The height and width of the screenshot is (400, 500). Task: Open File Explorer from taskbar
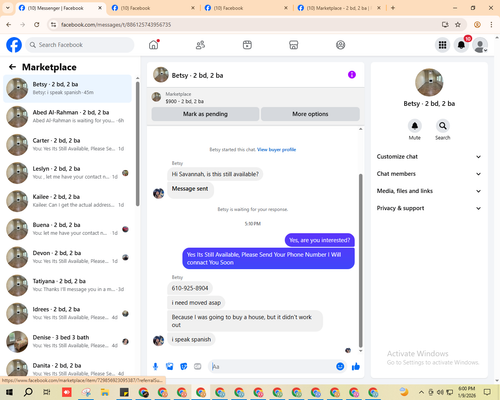click(105, 392)
